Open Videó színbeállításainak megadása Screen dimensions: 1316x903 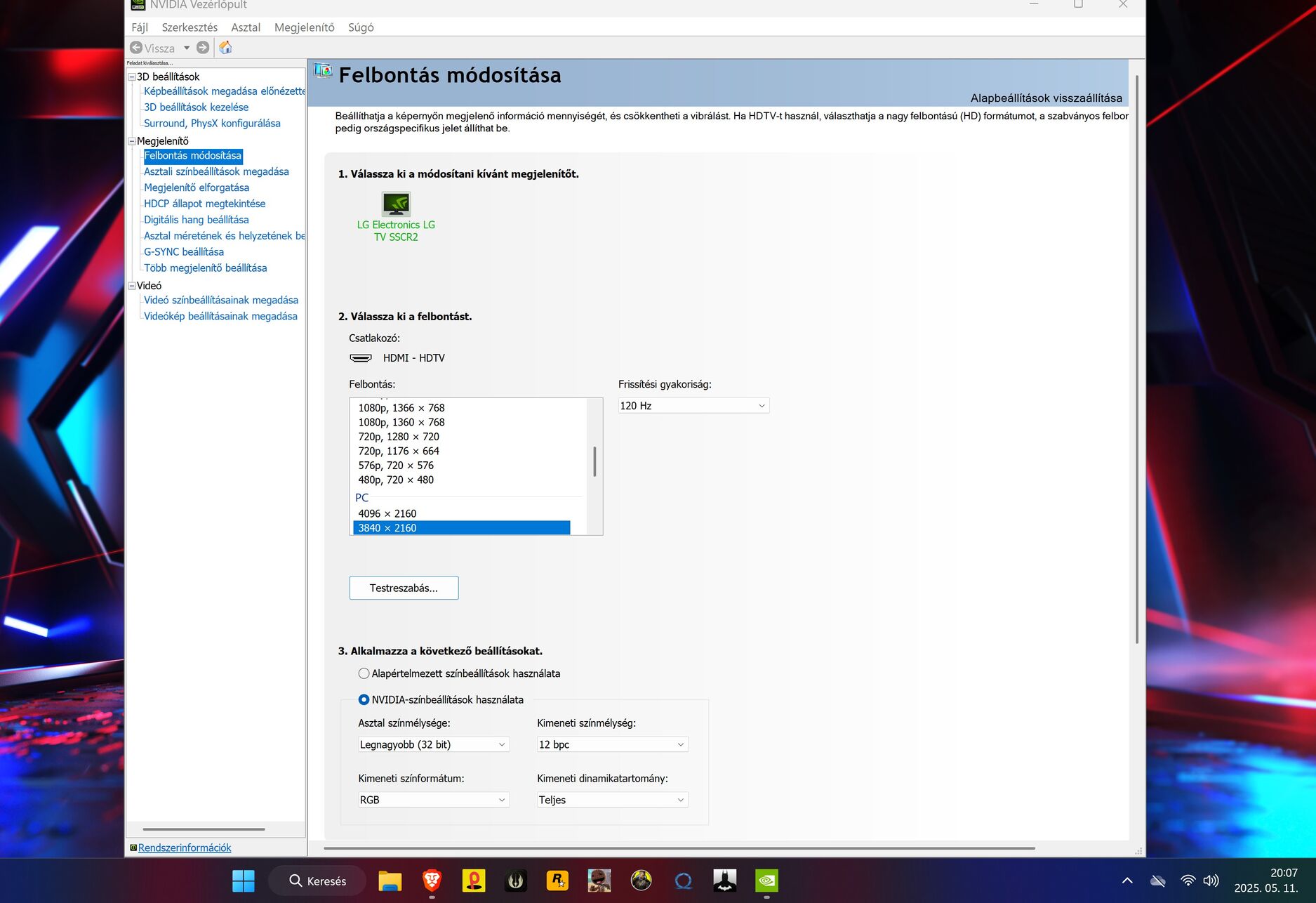(220, 301)
